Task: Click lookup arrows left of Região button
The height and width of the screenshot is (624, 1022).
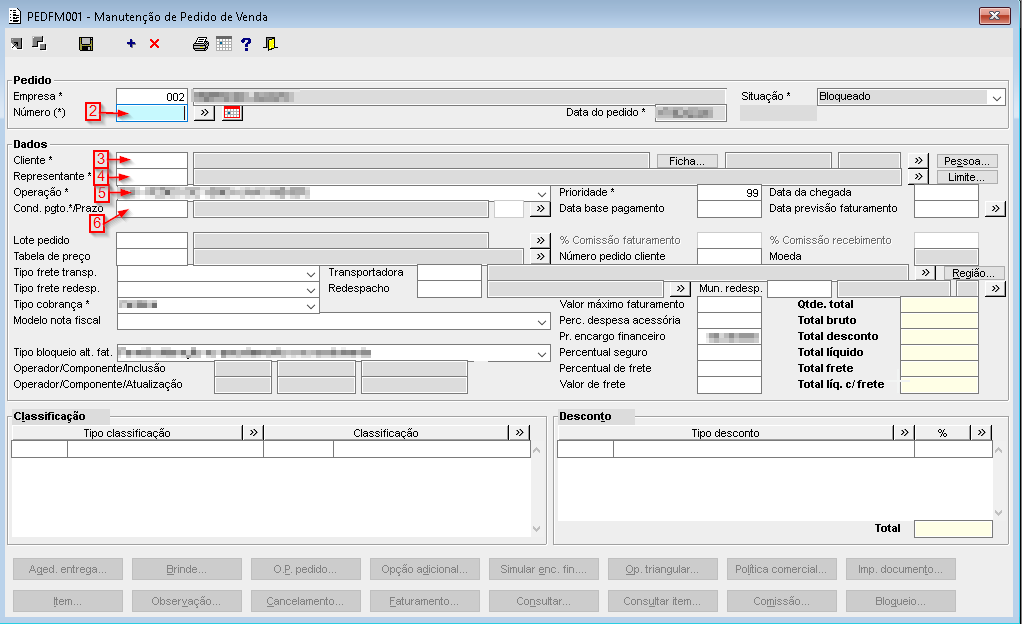Action: [926, 273]
